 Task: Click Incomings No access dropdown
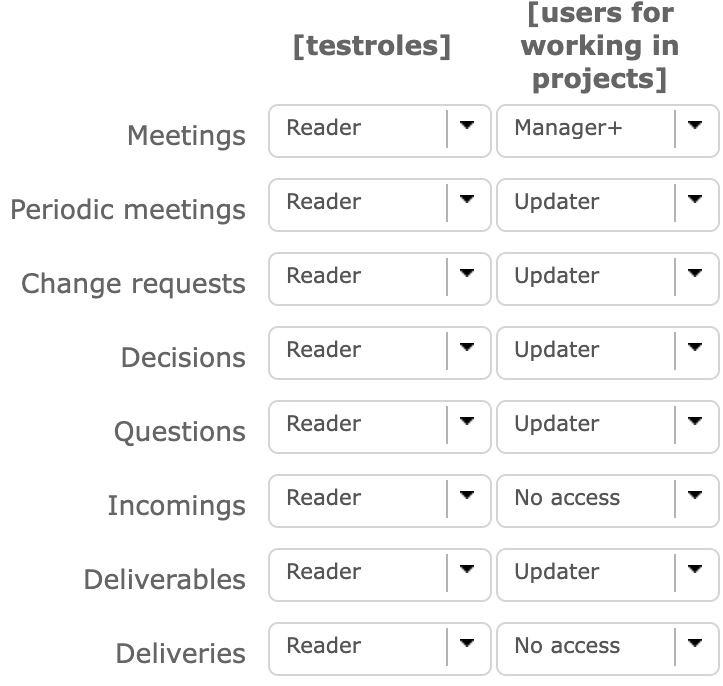[x=607, y=500]
